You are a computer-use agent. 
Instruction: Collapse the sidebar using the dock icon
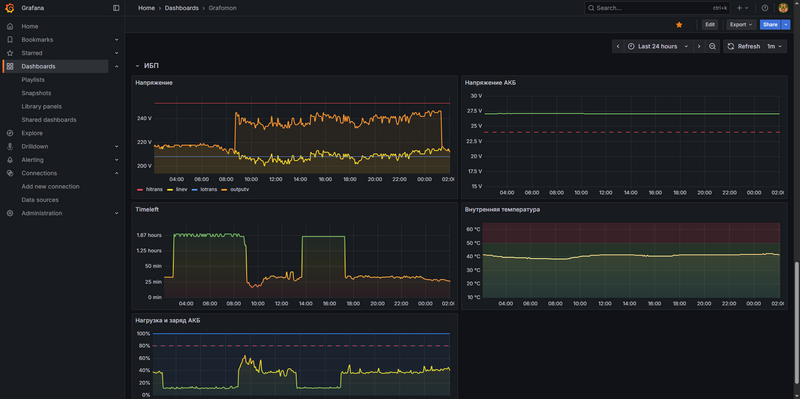116,8
